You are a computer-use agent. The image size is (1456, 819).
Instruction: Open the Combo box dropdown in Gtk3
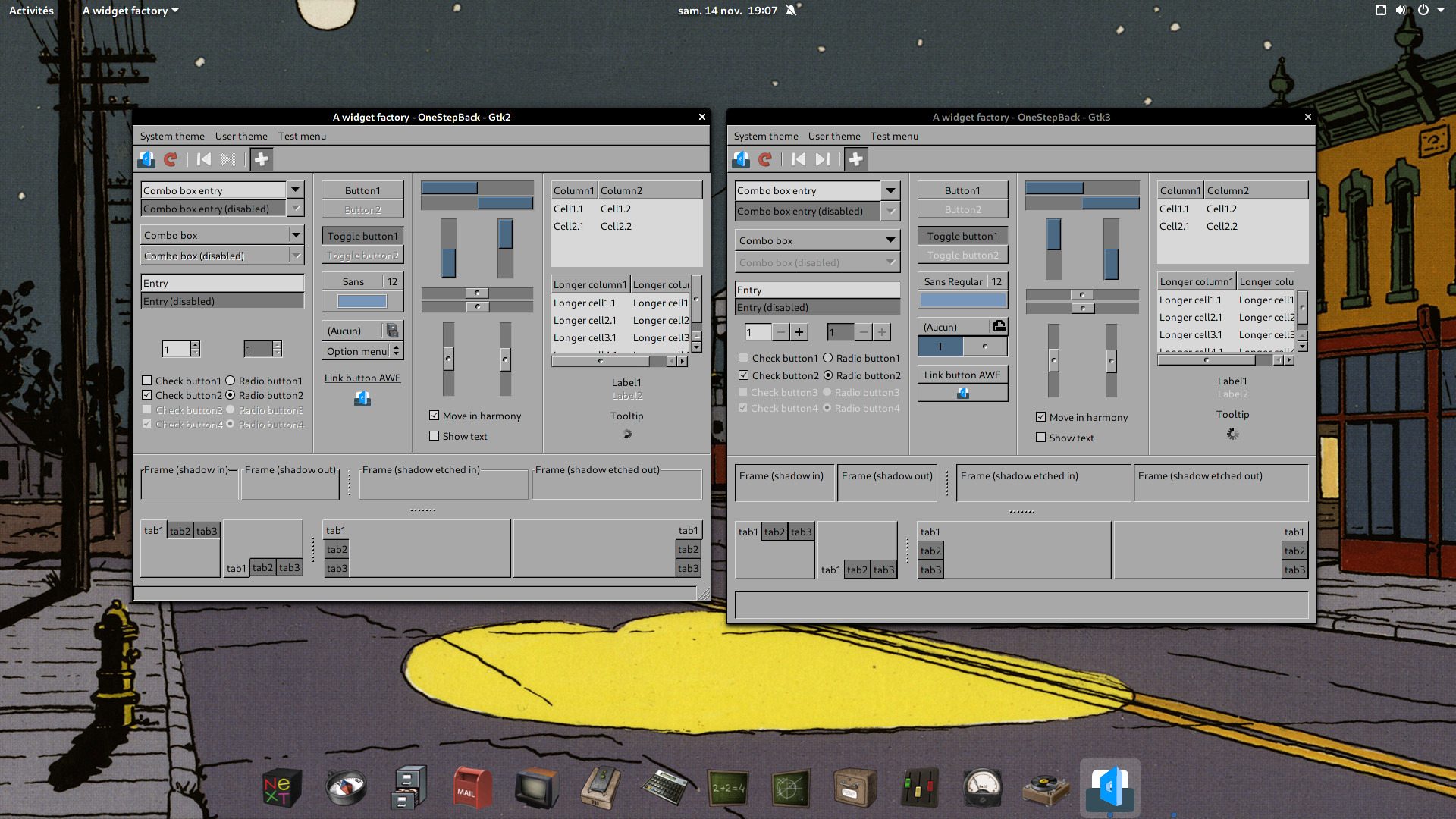click(x=817, y=240)
